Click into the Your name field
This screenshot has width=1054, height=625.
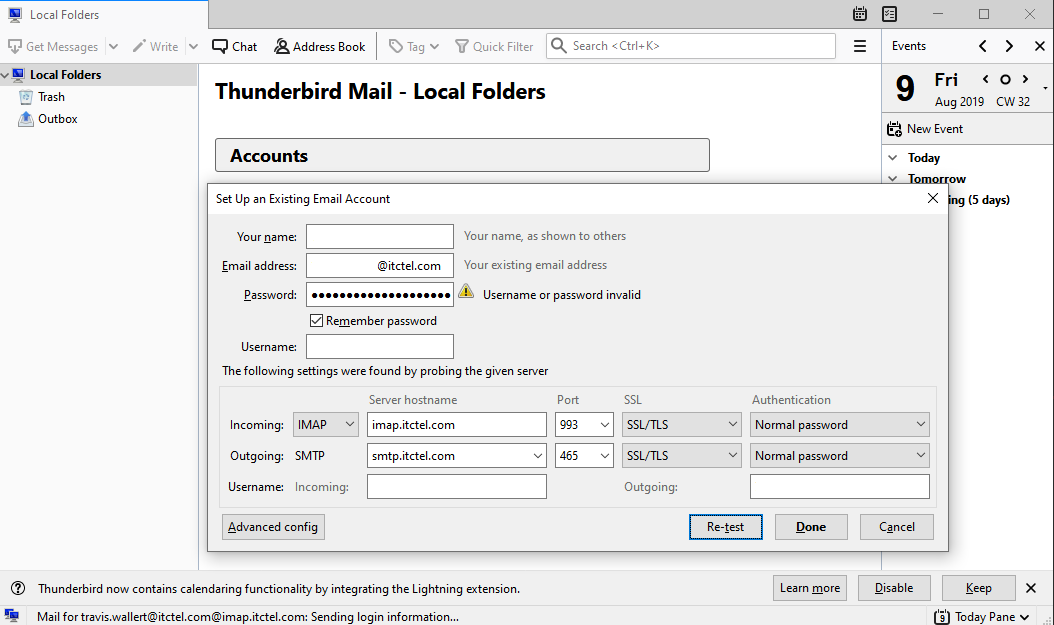point(379,236)
